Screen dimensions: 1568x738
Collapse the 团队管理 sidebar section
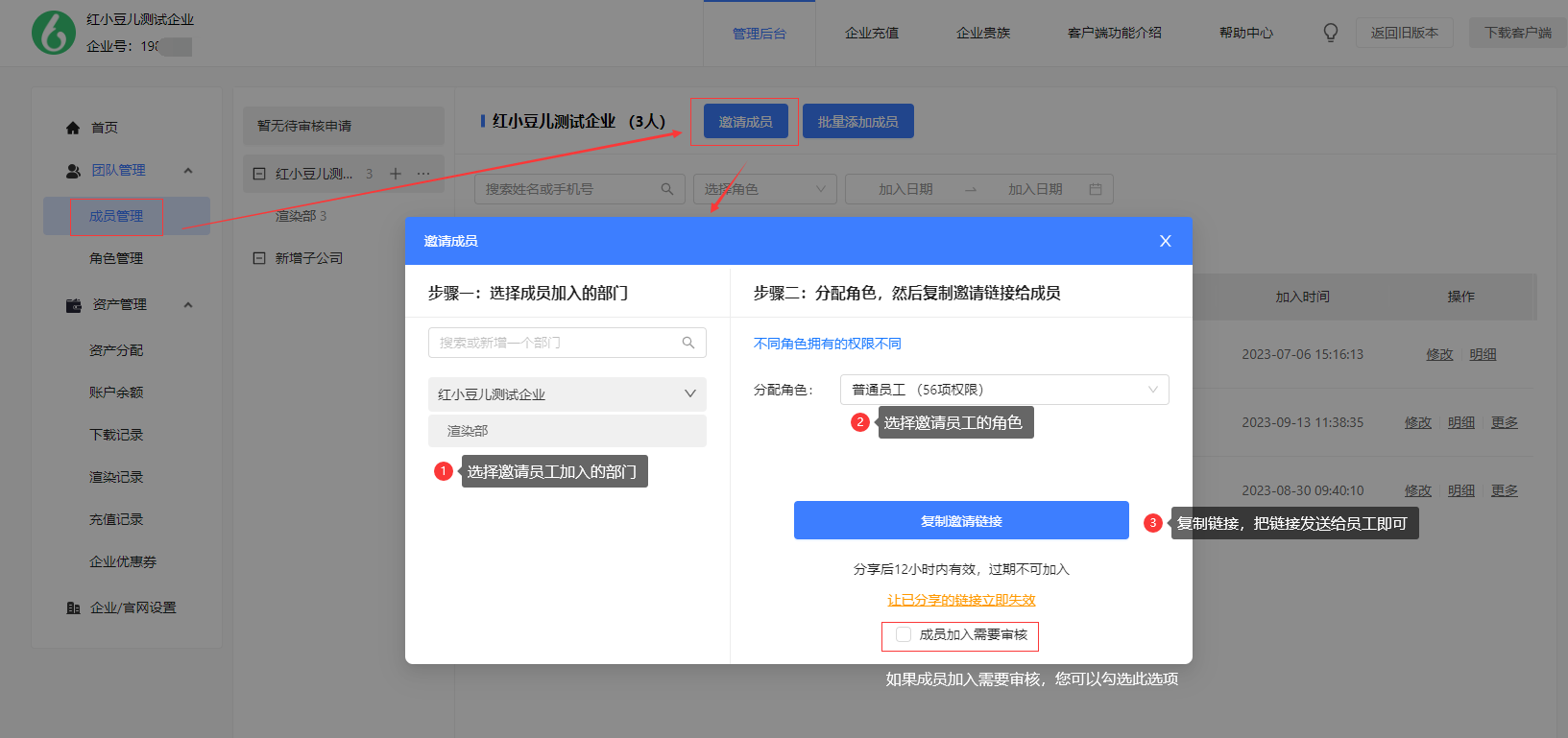[x=188, y=171]
